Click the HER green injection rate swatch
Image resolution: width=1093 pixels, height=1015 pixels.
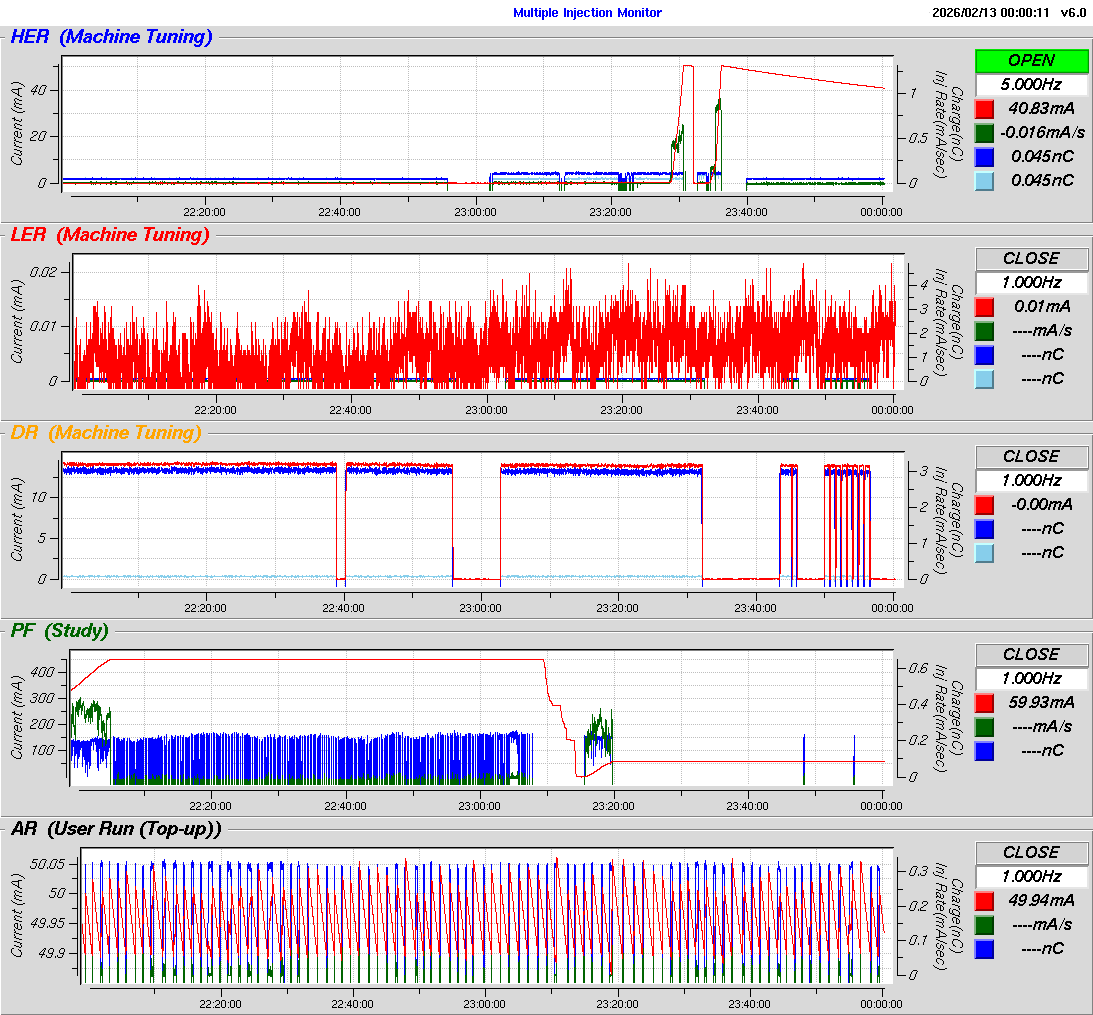(x=985, y=132)
